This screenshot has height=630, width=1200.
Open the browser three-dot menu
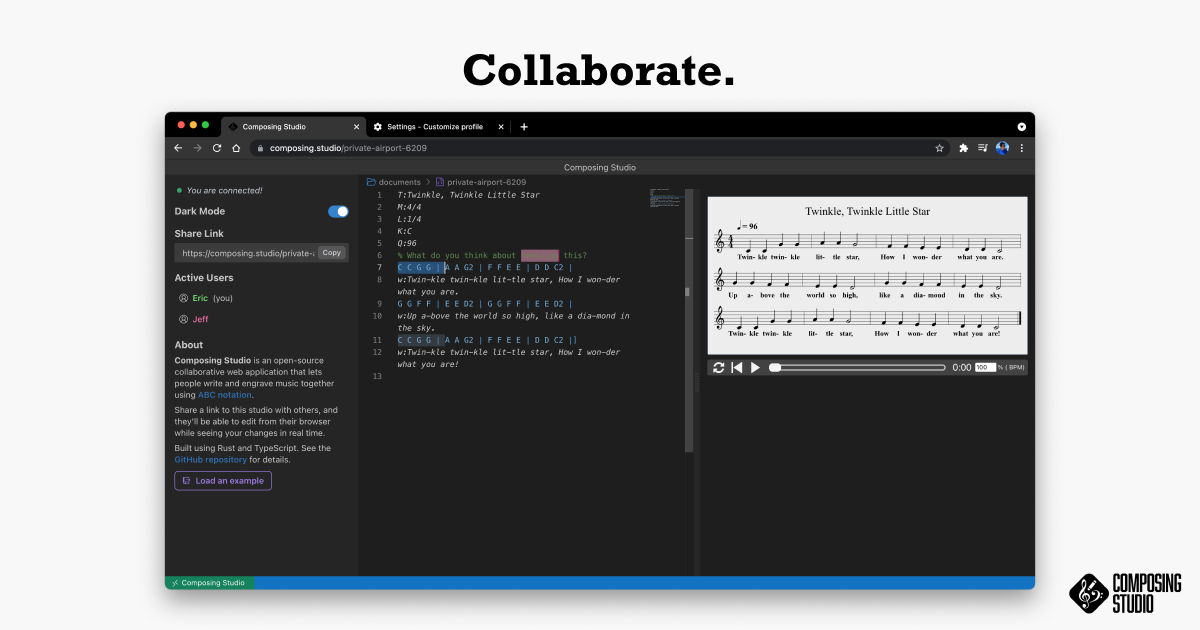[x=1021, y=147]
